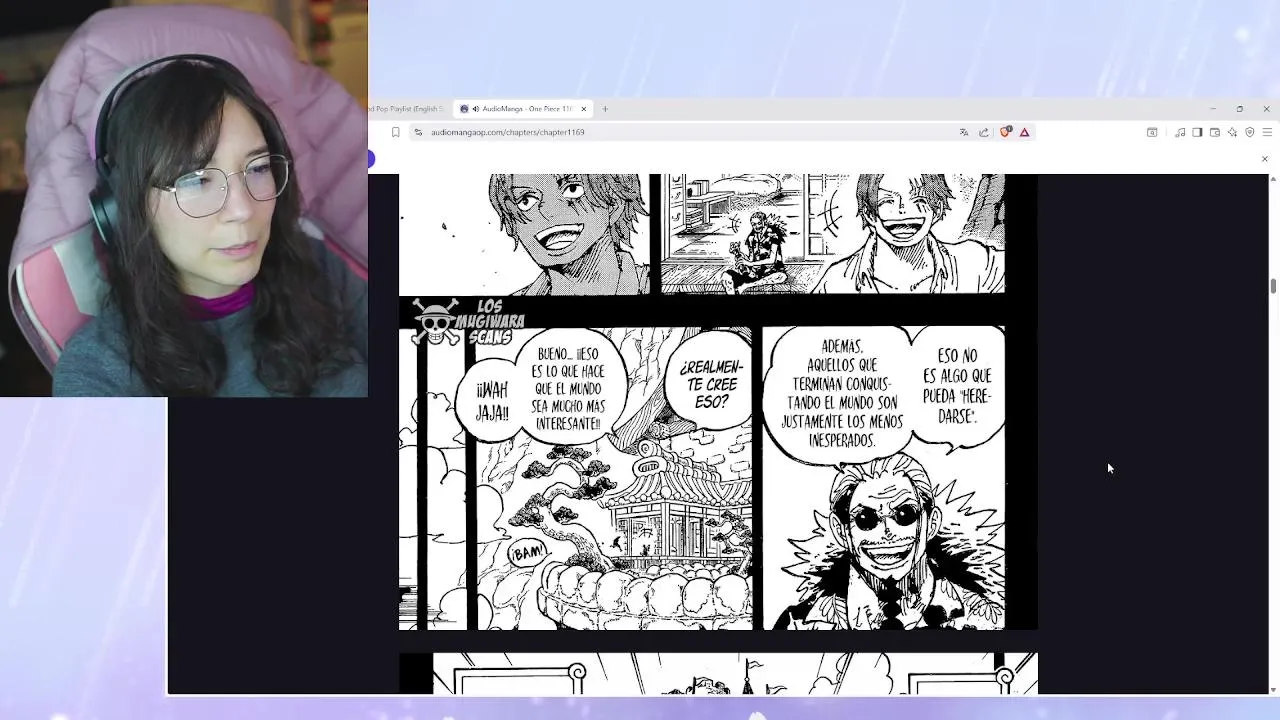Click manga panel with sunglasses character
Viewport: 1280px width, 720px height.
click(x=883, y=477)
